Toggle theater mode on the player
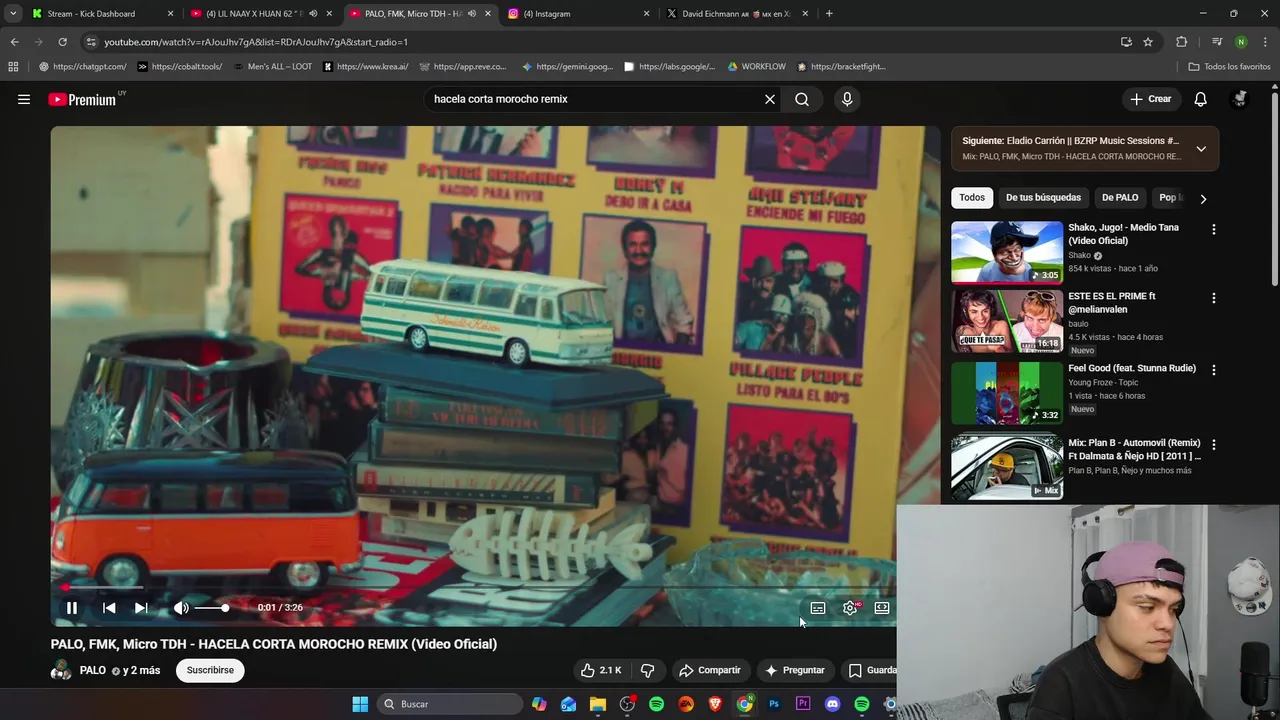 click(882, 608)
